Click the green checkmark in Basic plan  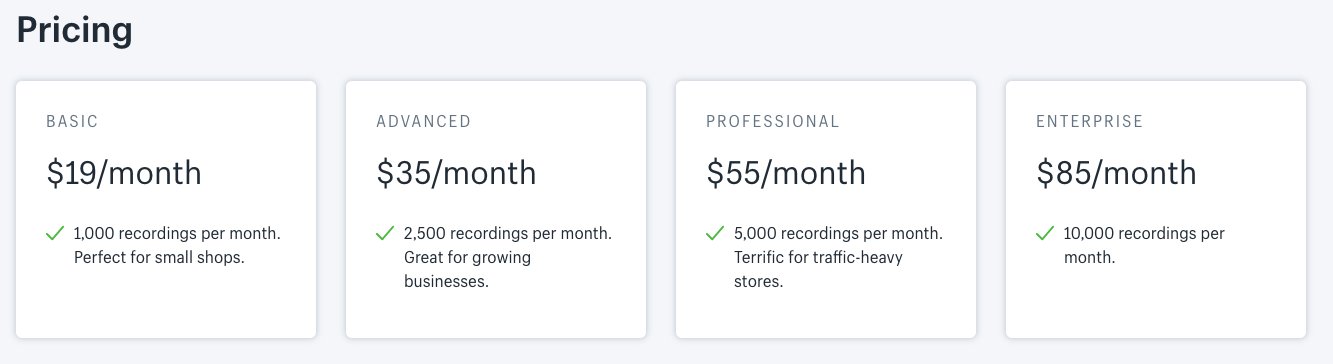tap(55, 233)
